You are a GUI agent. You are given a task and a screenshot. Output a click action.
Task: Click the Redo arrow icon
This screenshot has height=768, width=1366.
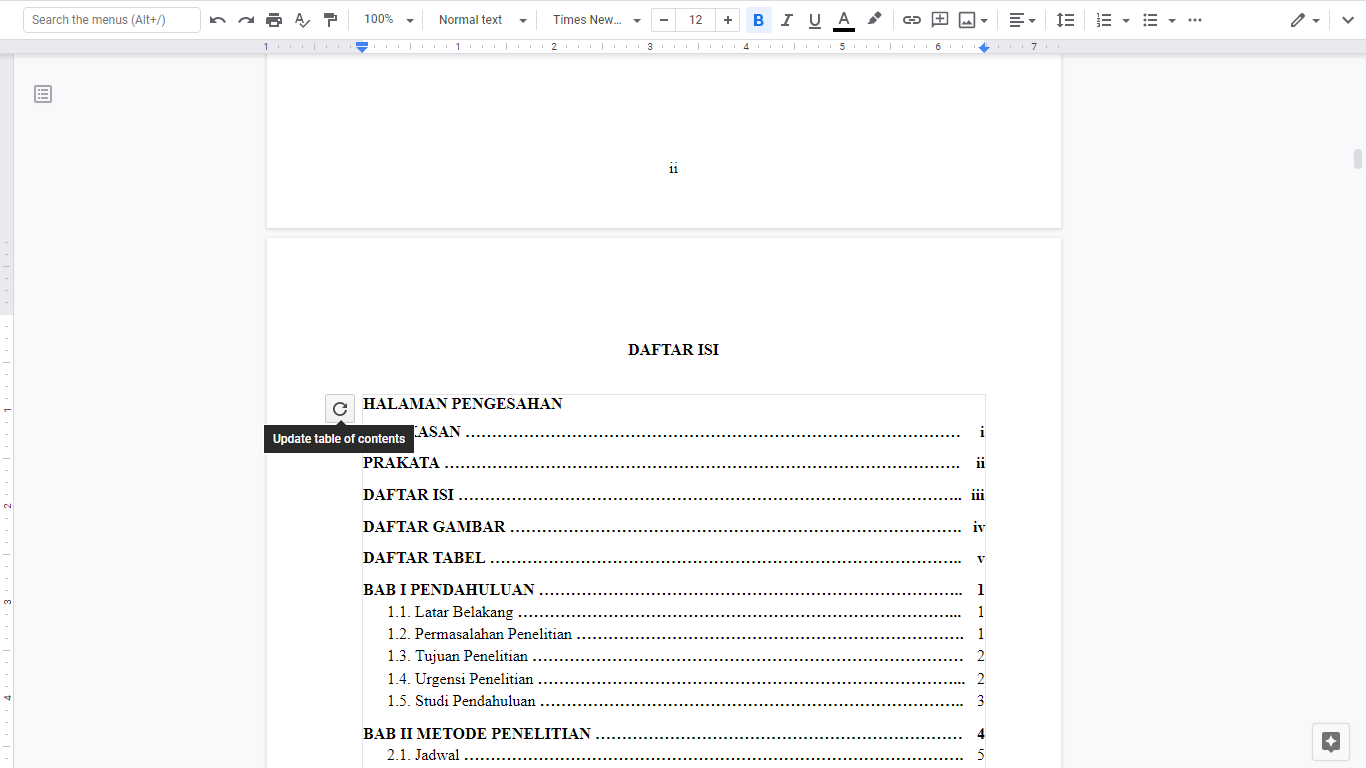(246, 20)
